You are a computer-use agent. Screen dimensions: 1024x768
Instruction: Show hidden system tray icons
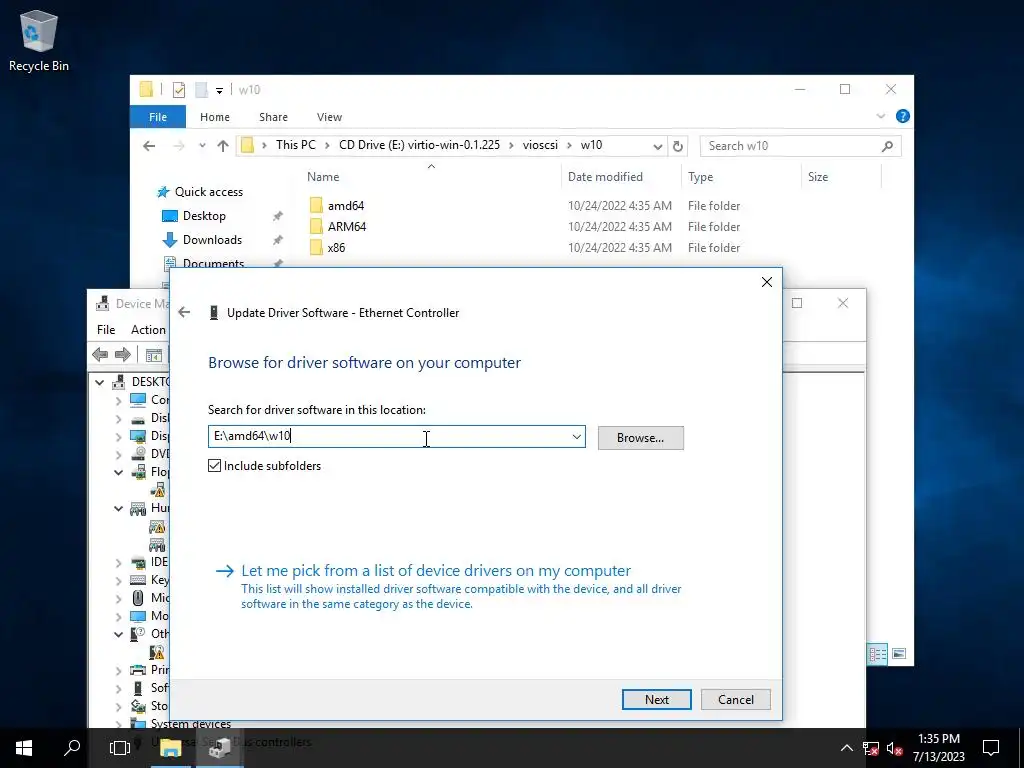coord(846,748)
